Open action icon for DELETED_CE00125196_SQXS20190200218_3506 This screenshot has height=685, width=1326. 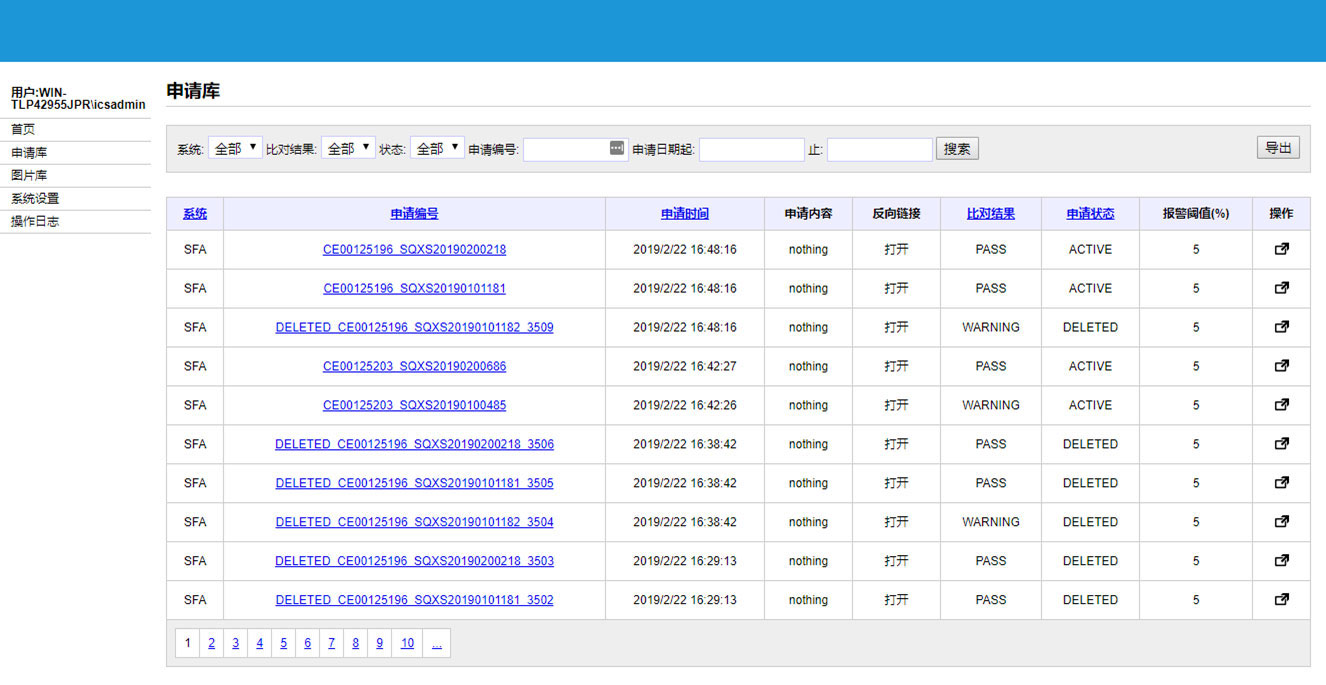pyautogui.click(x=1281, y=444)
